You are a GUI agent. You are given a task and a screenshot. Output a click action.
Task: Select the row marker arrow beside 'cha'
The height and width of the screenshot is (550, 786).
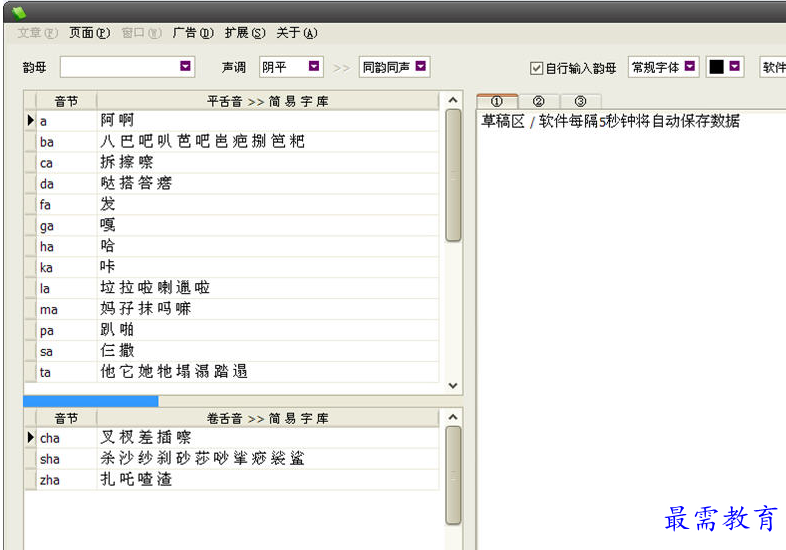point(30,437)
